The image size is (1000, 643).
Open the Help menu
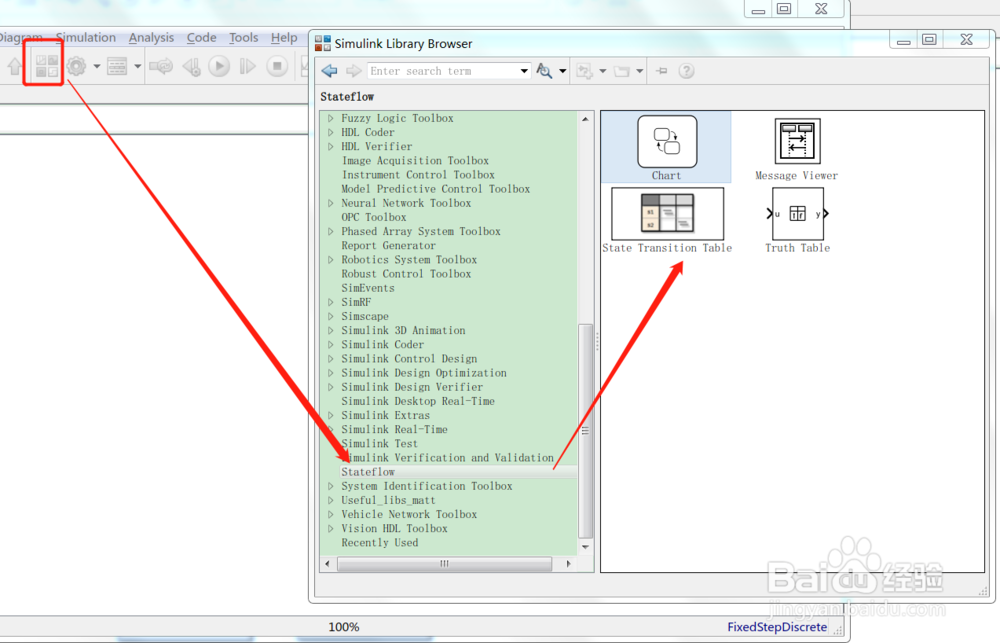click(x=284, y=38)
